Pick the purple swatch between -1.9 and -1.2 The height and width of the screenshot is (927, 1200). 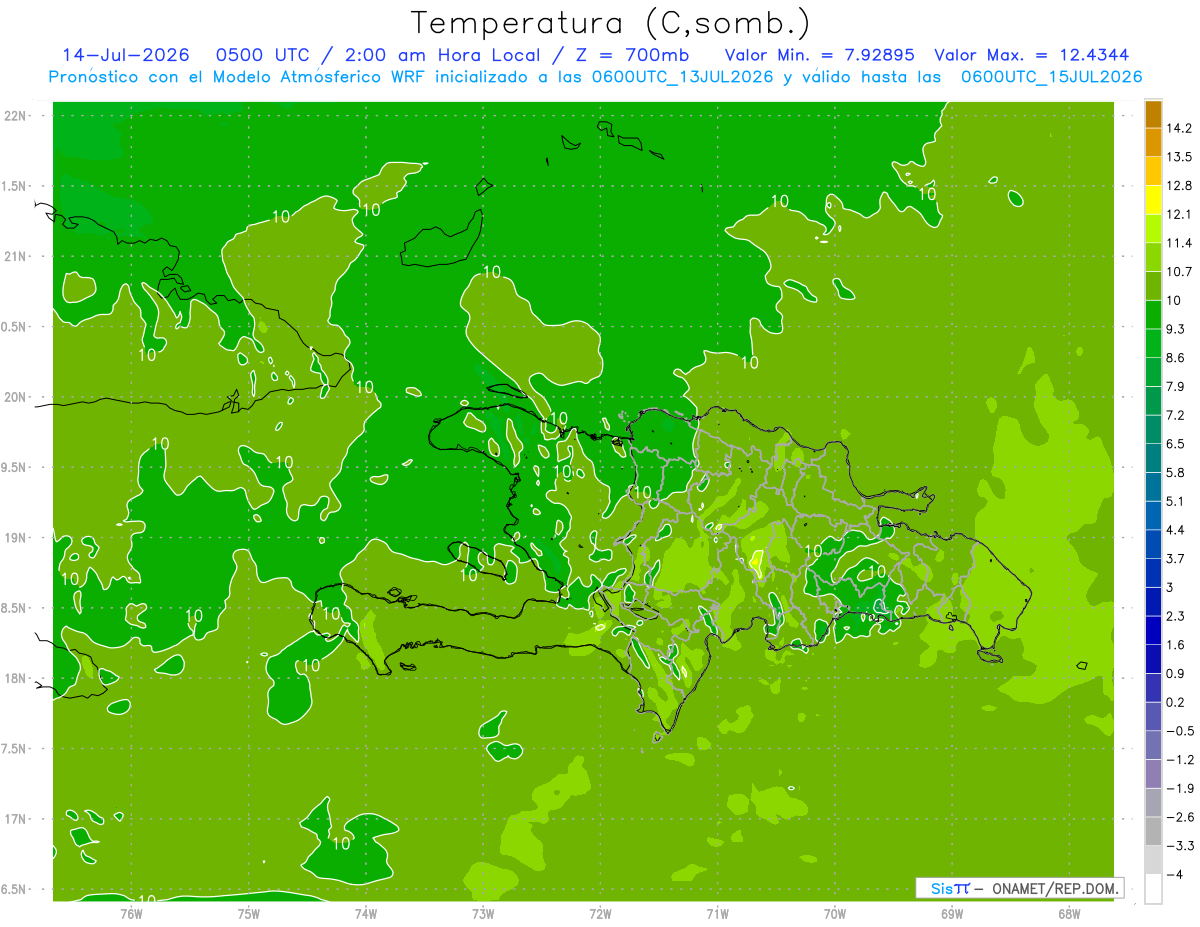[x=1153, y=774]
